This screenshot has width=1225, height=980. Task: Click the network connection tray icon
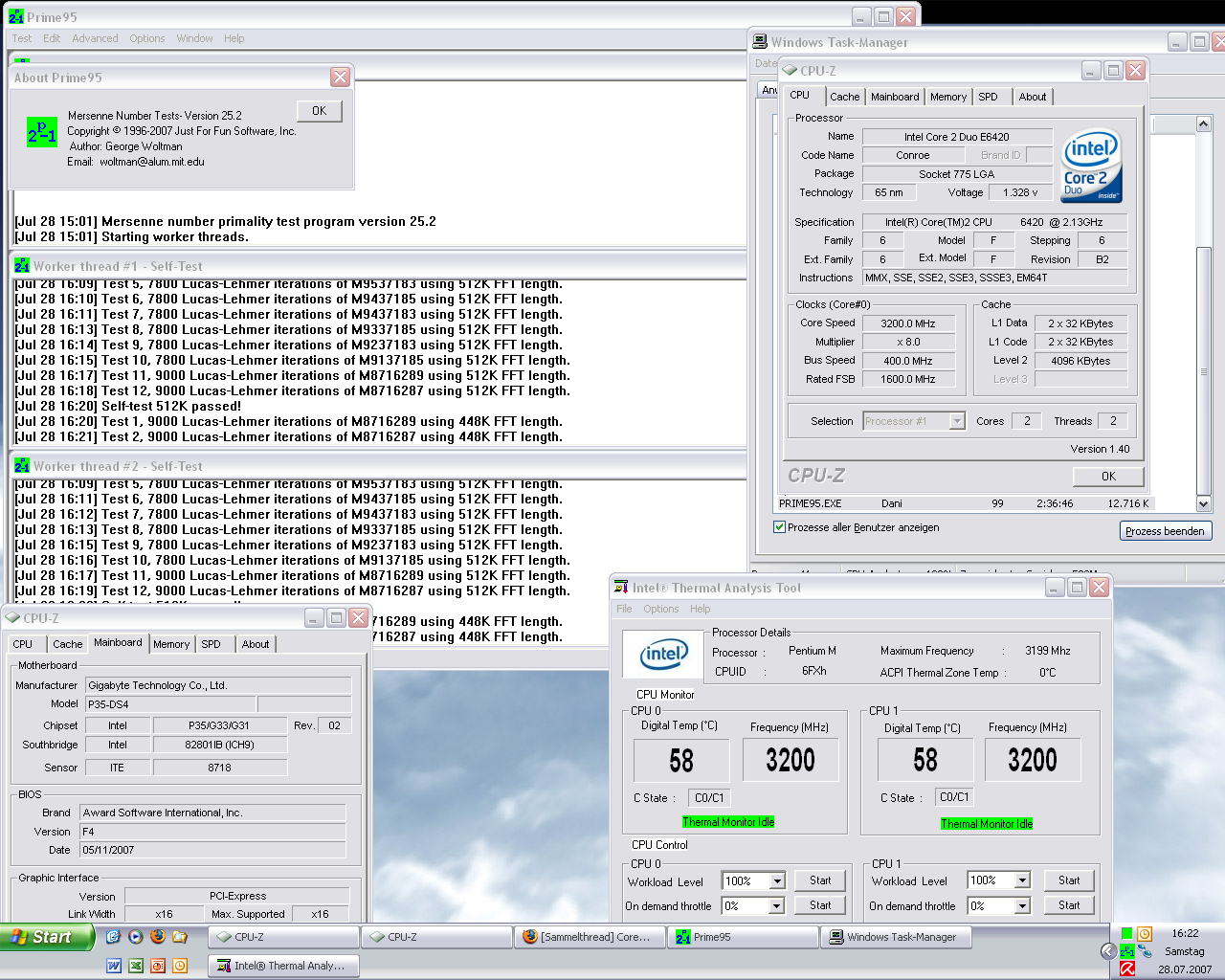tap(1145, 951)
